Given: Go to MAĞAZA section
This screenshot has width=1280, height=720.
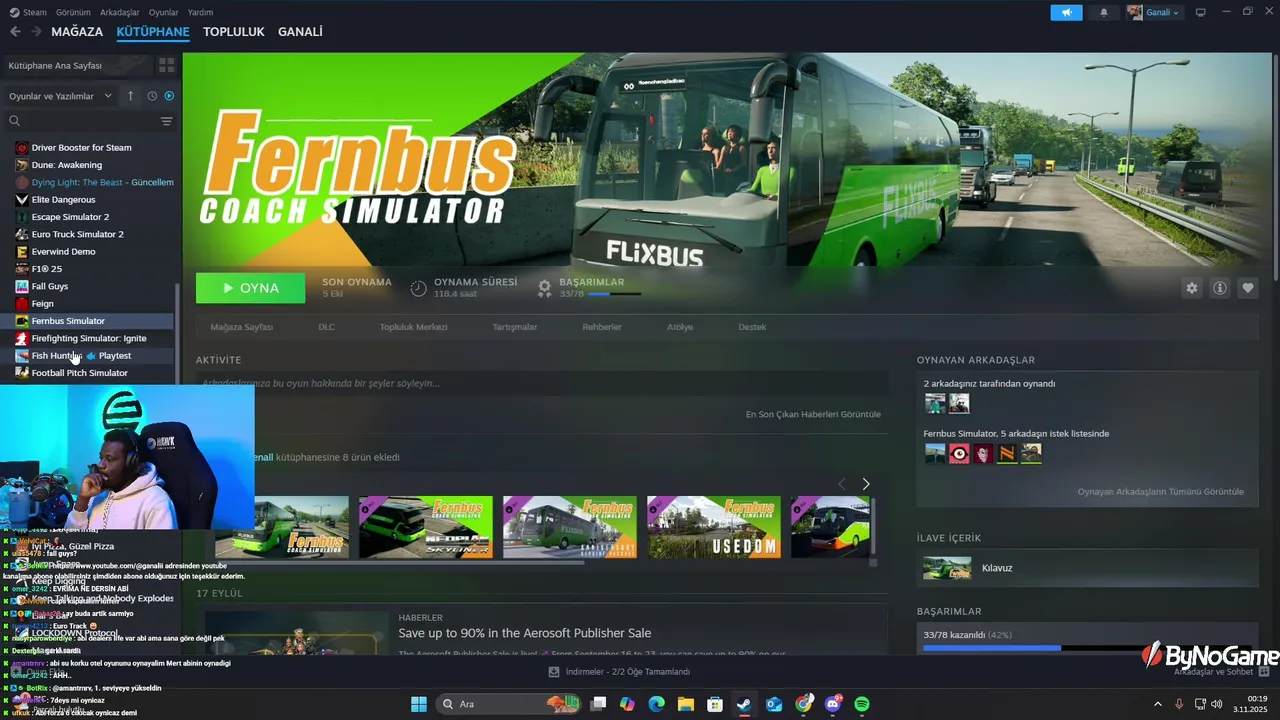Looking at the screenshot, I should click(77, 32).
